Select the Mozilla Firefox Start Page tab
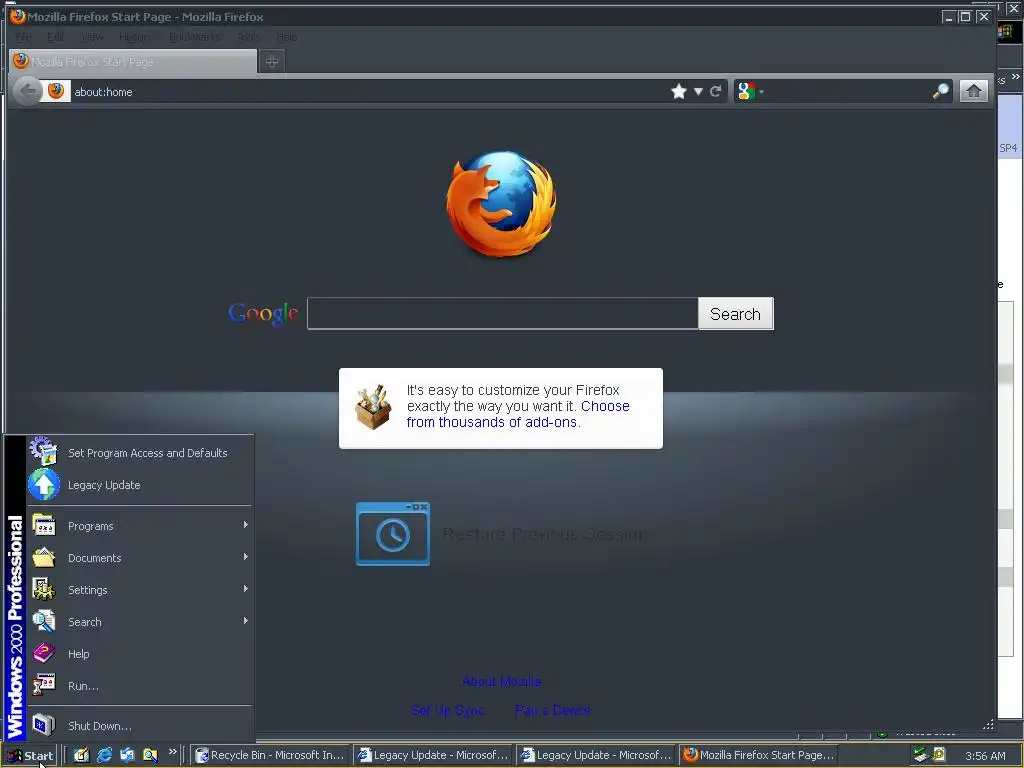This screenshot has height=768, width=1024. (x=134, y=61)
